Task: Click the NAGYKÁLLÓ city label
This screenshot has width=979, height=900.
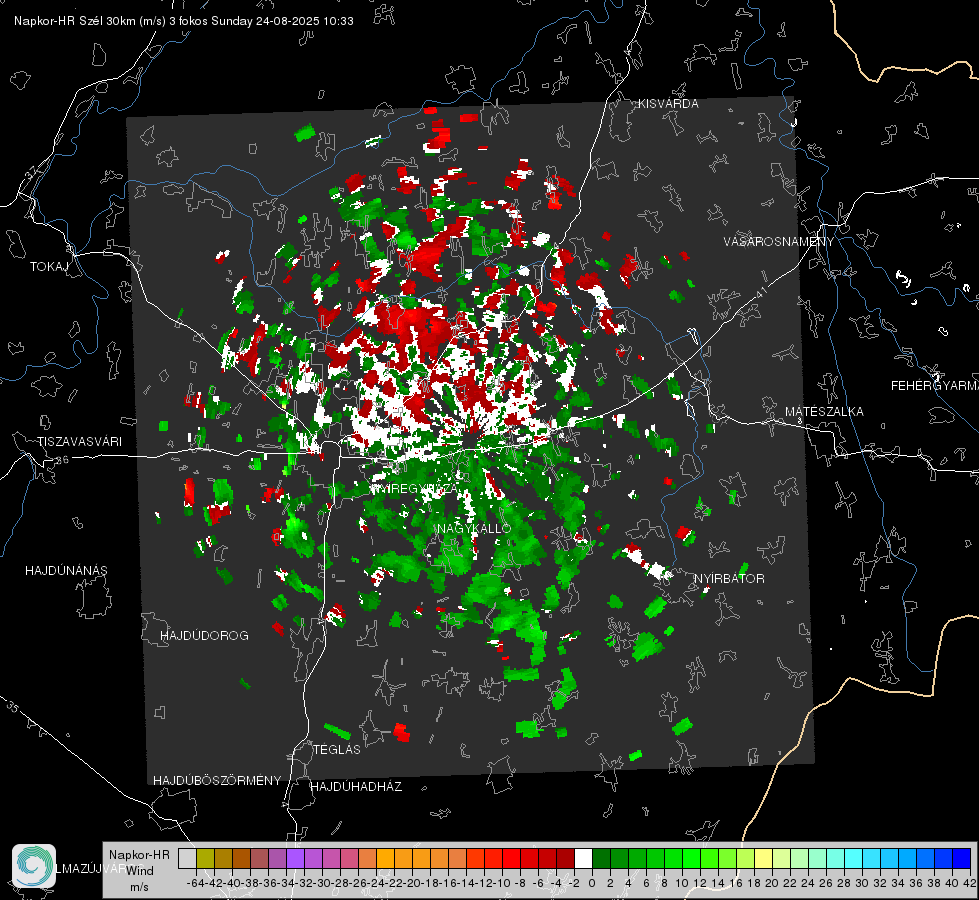Action: 474,528
